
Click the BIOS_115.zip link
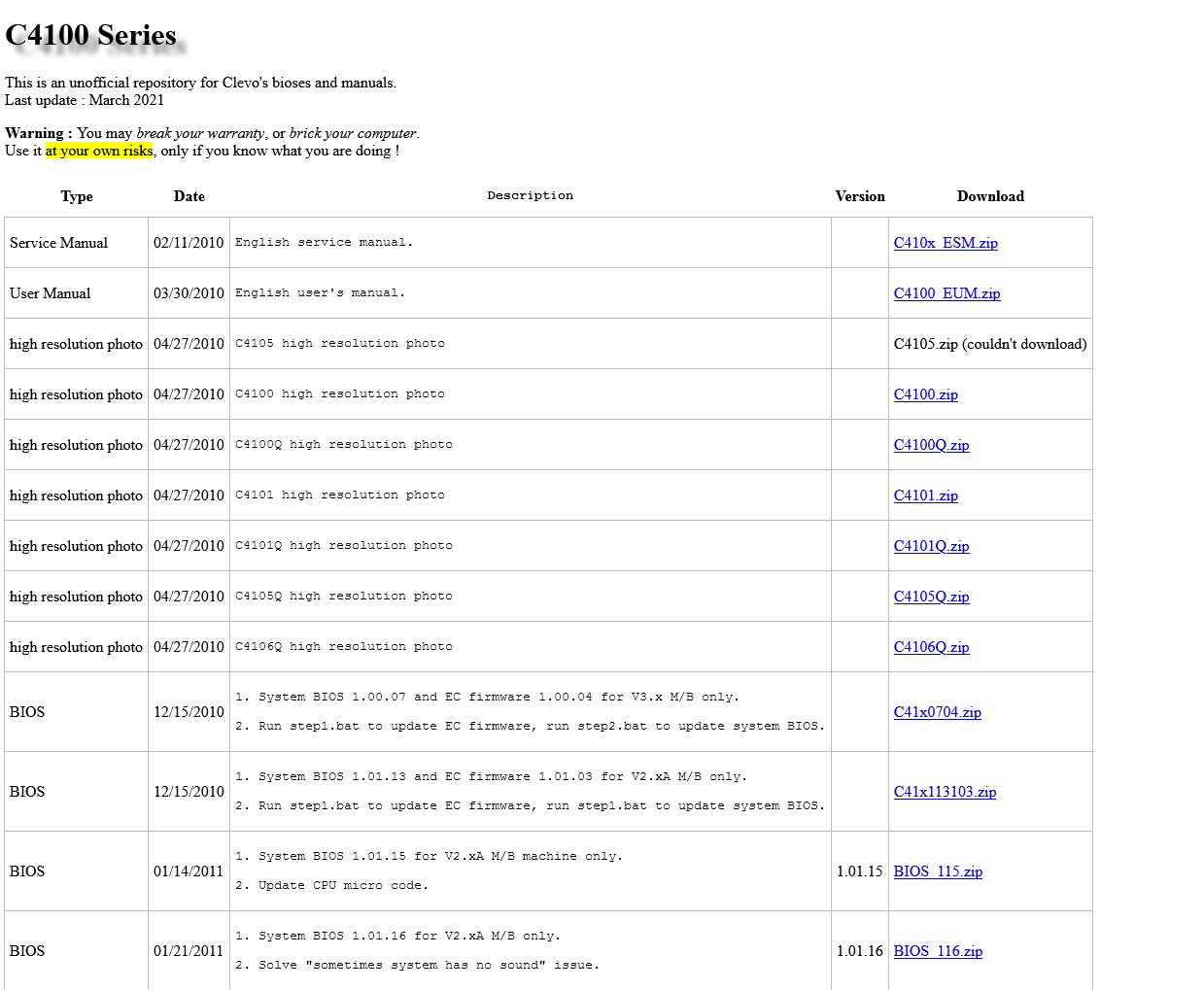(x=938, y=871)
